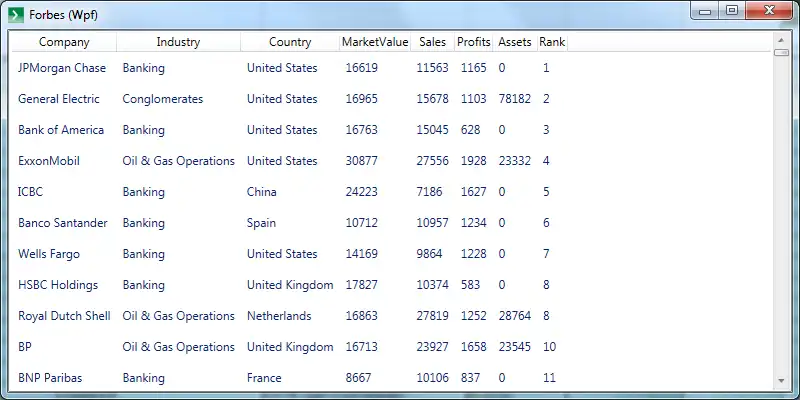The height and width of the screenshot is (400, 800).
Task: Click Bank of America's United States cell
Action: click(282, 130)
